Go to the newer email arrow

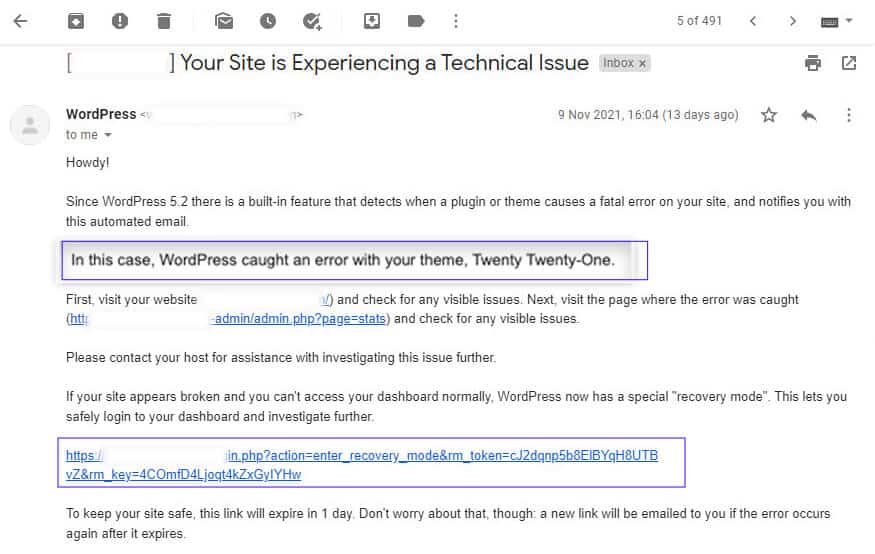(753, 21)
